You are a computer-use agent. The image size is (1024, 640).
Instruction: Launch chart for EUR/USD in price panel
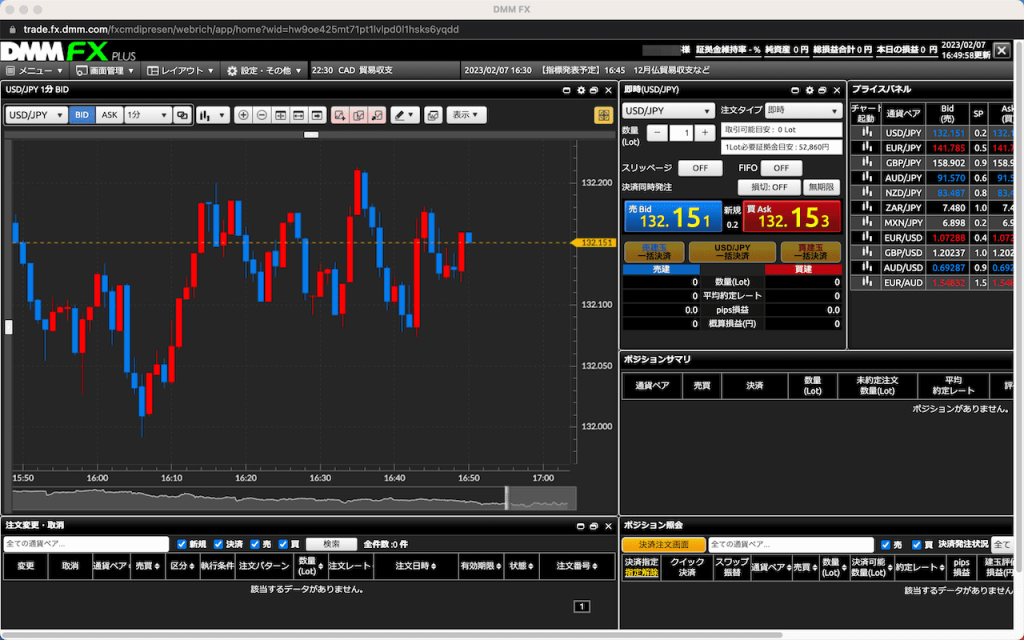[x=867, y=237]
